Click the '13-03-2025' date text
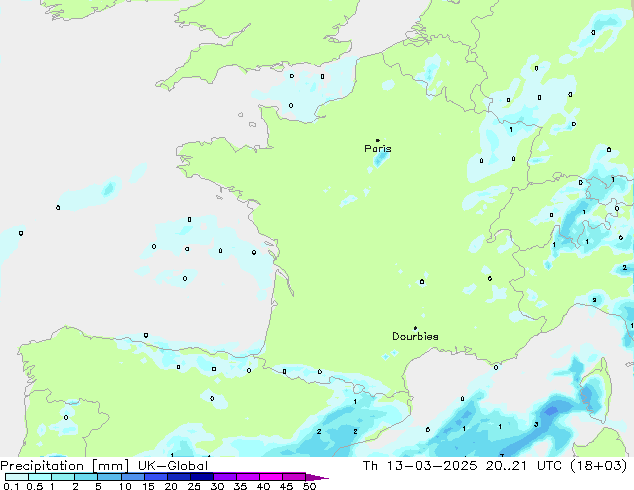The image size is (634, 490). pos(432,466)
